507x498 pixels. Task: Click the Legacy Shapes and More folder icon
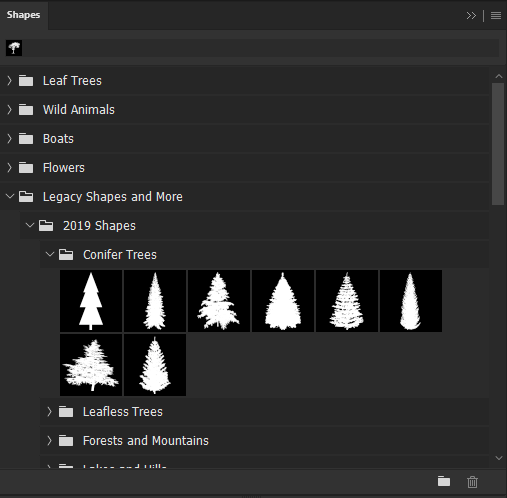[x=26, y=197]
